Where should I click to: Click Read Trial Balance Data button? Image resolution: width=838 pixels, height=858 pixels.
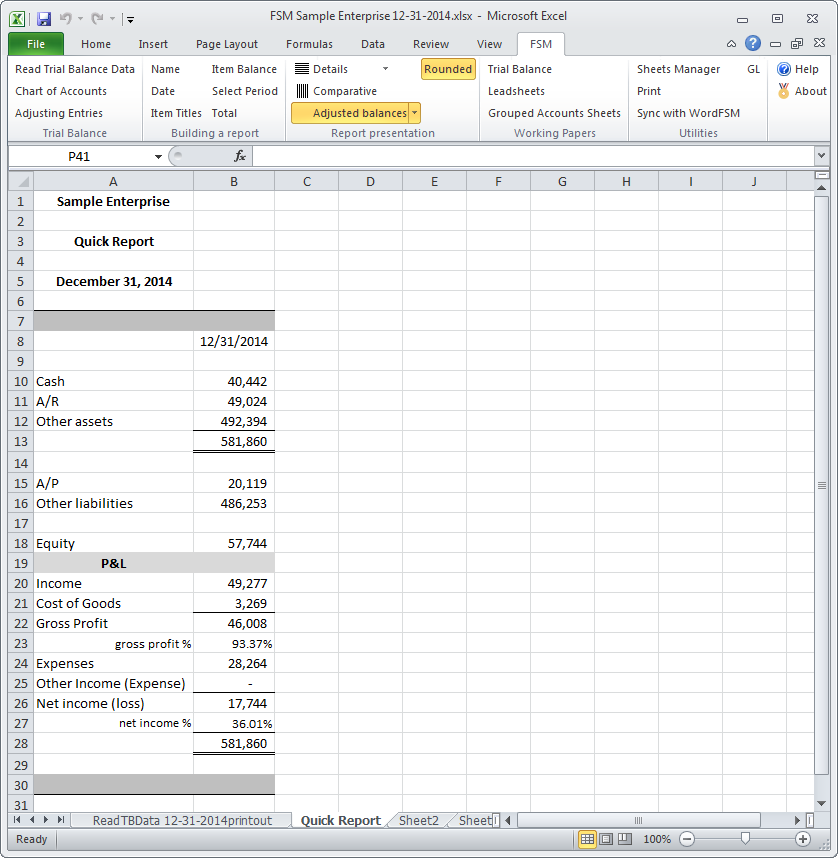75,69
